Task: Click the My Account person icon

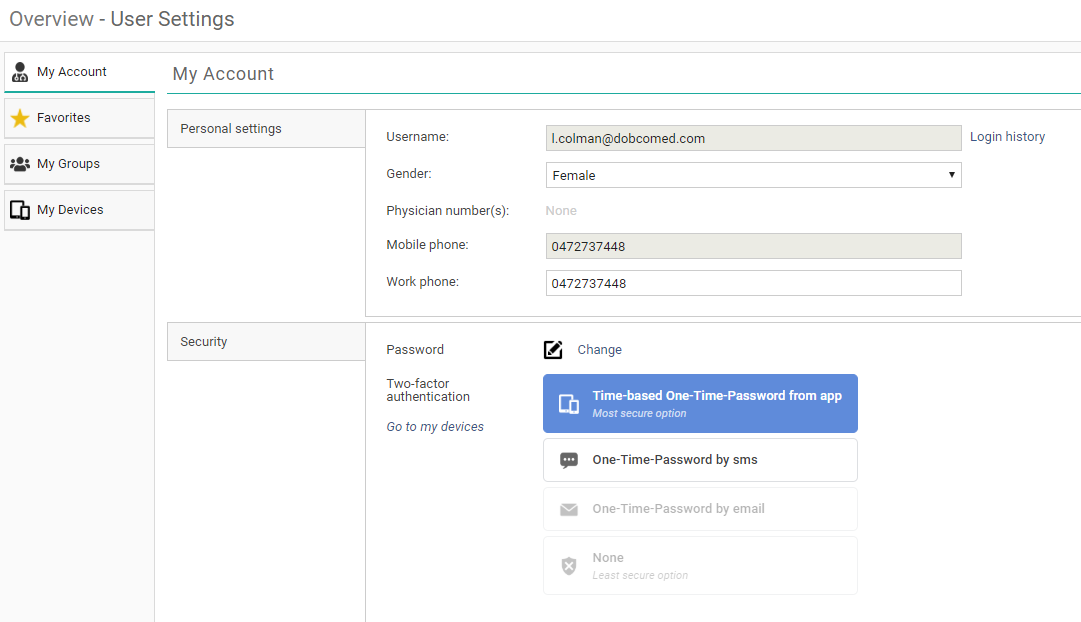Action: [x=20, y=72]
